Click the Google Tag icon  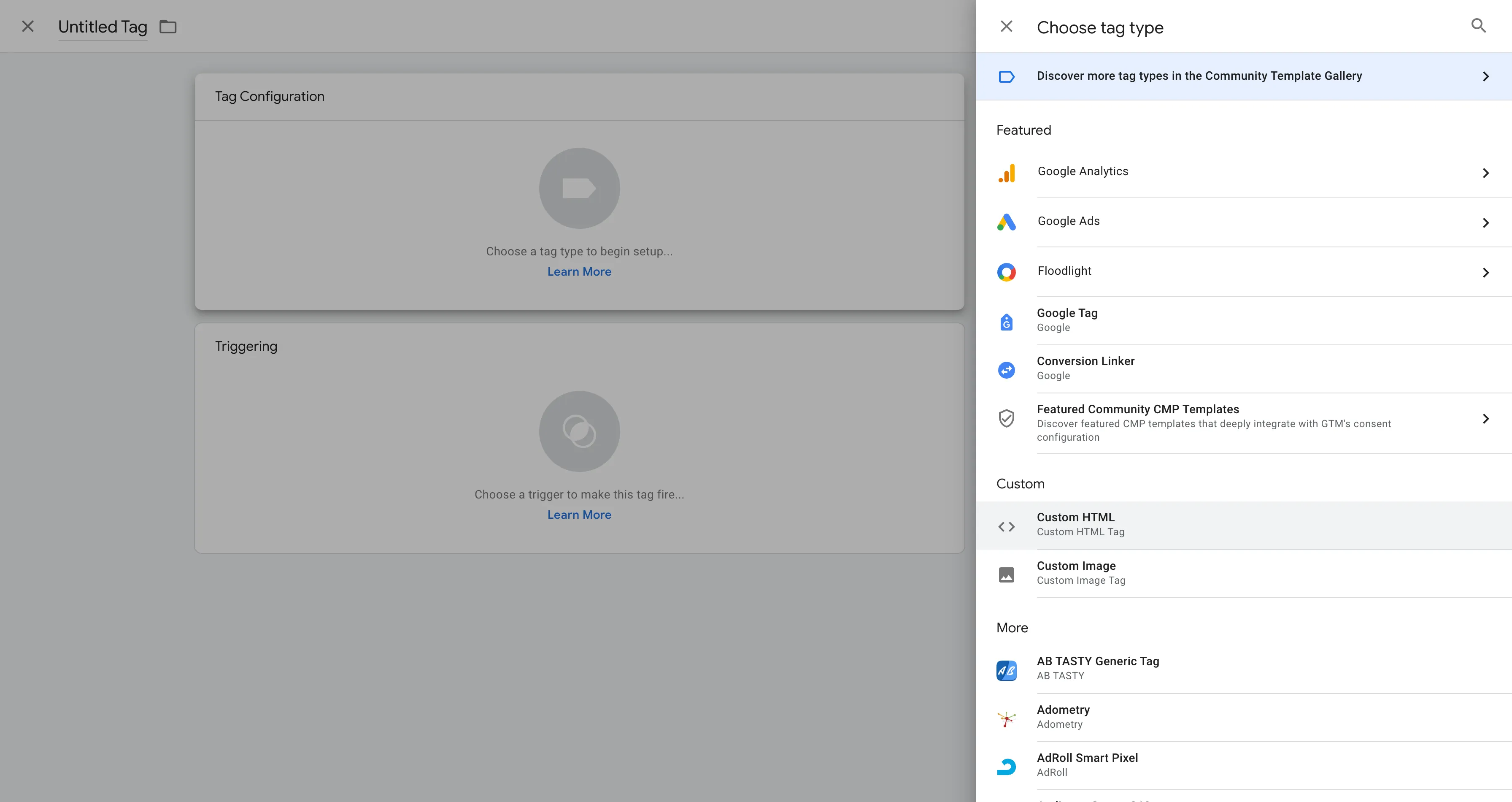click(1007, 322)
